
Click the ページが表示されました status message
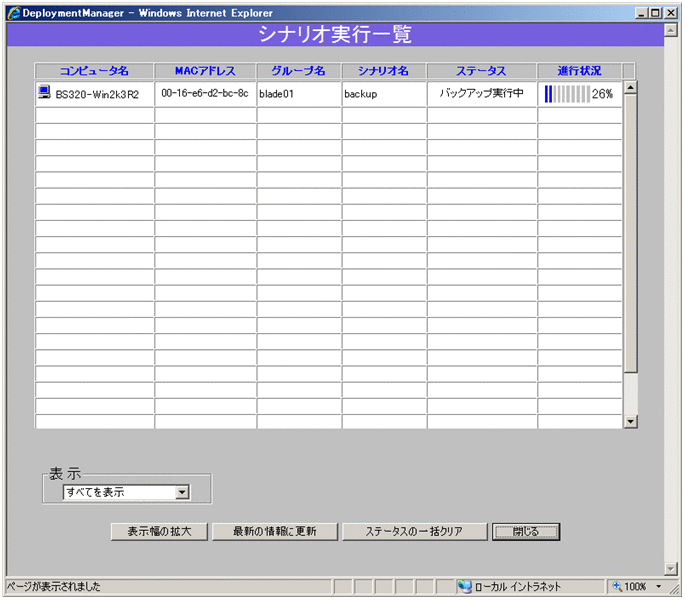pos(53,586)
